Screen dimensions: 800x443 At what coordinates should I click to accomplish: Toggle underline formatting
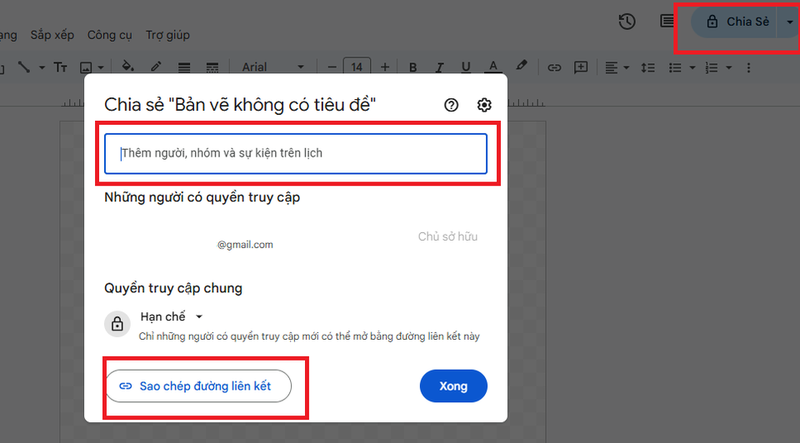coord(466,67)
